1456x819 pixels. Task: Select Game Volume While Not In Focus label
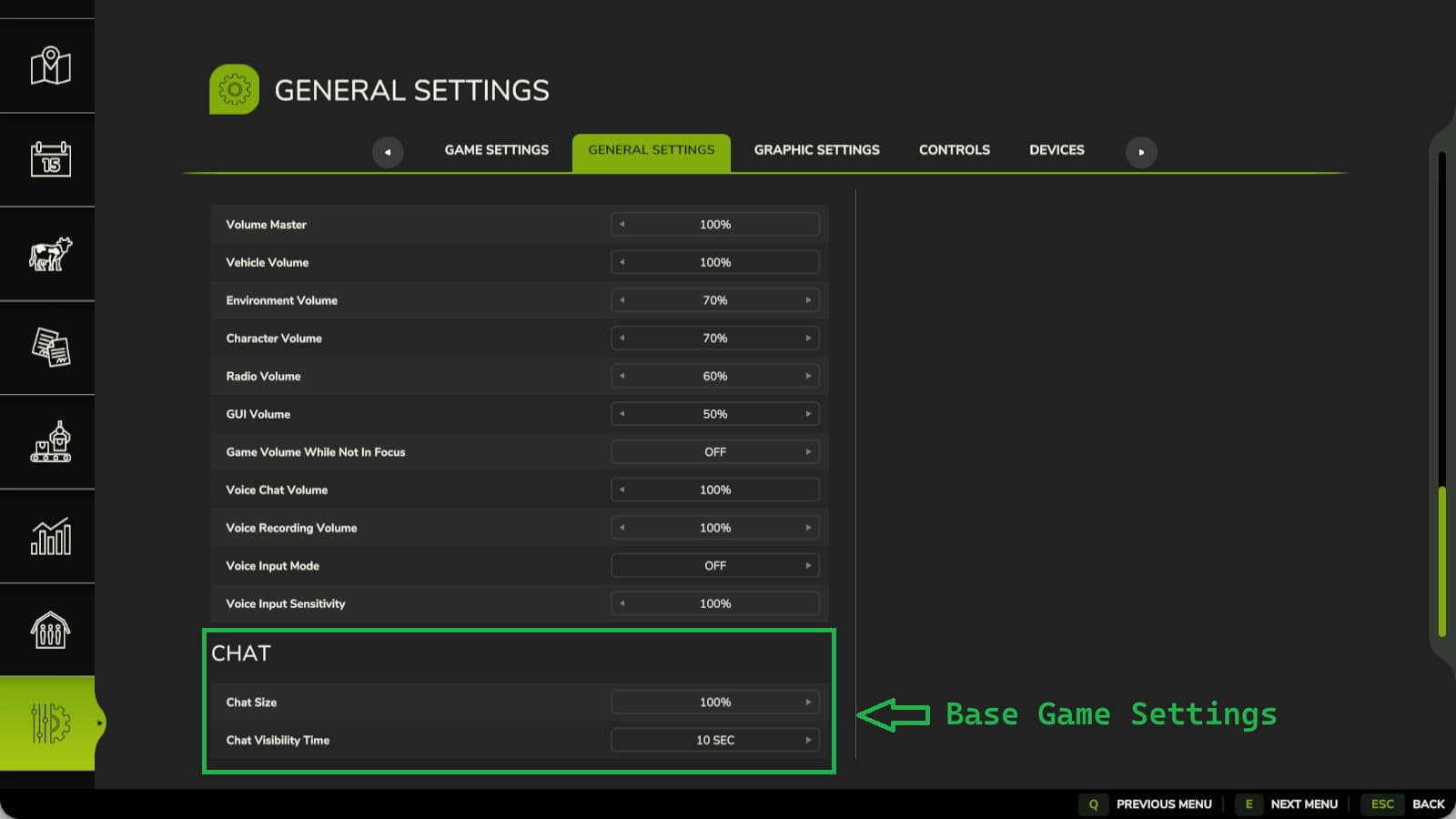[316, 452]
